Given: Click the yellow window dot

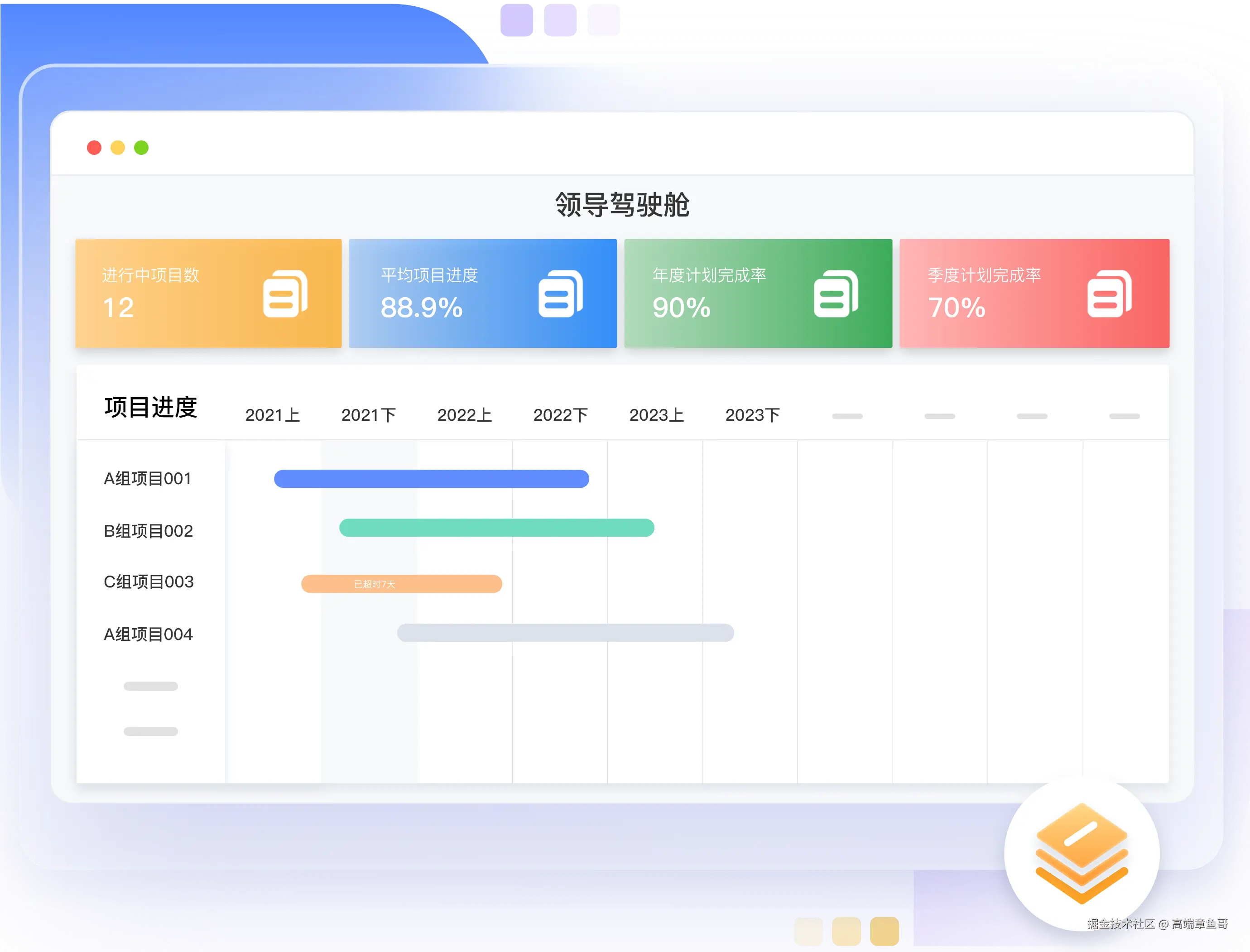Looking at the screenshot, I should tap(118, 148).
